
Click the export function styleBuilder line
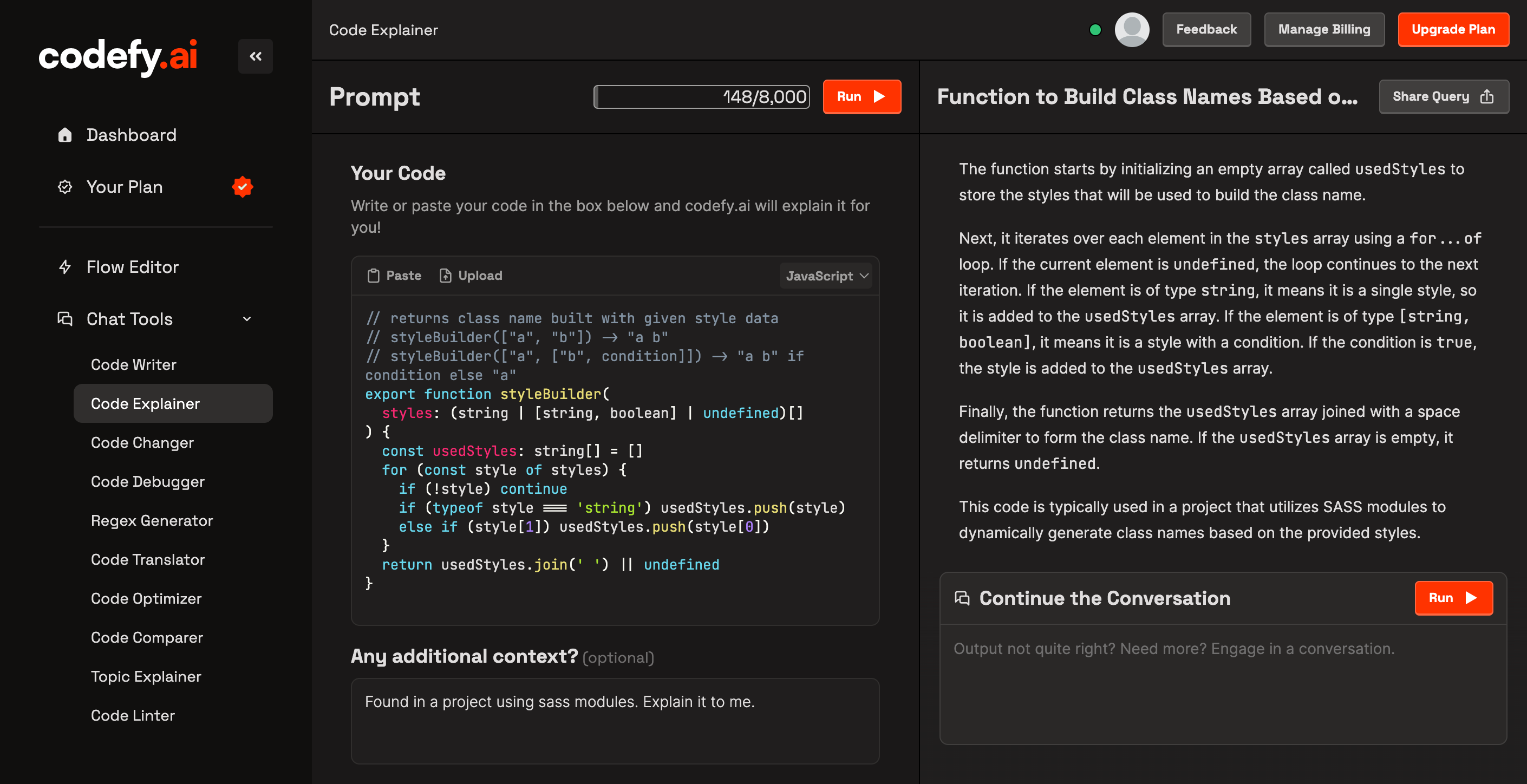point(487,394)
